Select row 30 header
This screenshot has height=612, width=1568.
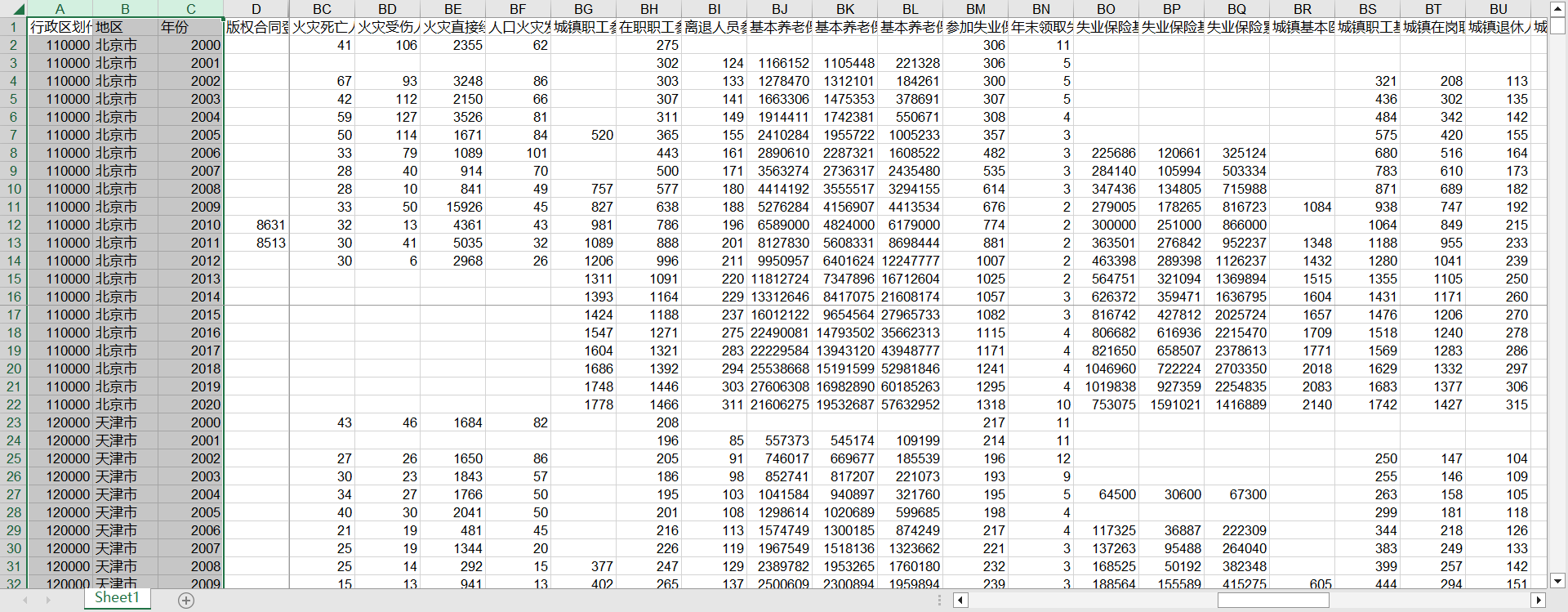pos(13,548)
